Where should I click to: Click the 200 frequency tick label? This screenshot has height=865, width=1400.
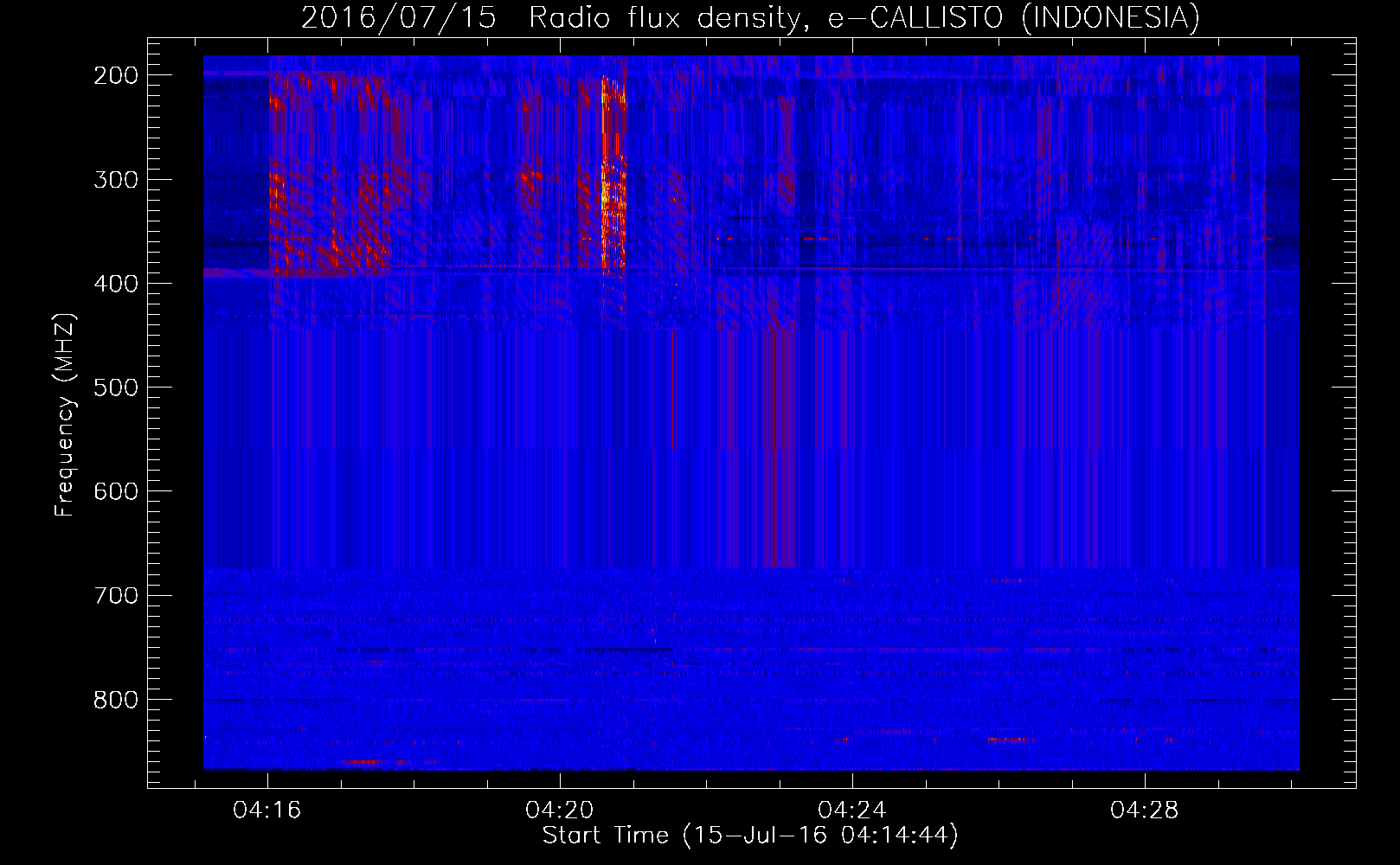(x=116, y=76)
